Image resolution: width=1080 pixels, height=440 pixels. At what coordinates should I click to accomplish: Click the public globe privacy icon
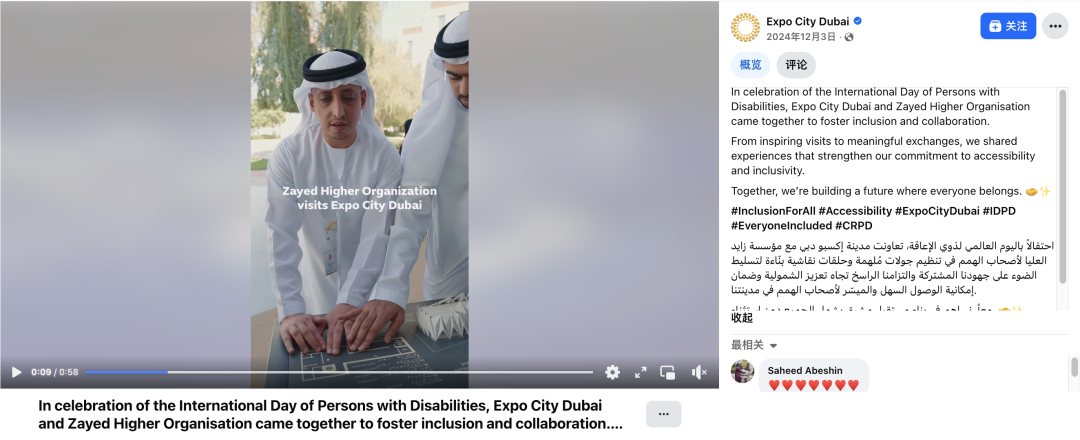click(849, 37)
